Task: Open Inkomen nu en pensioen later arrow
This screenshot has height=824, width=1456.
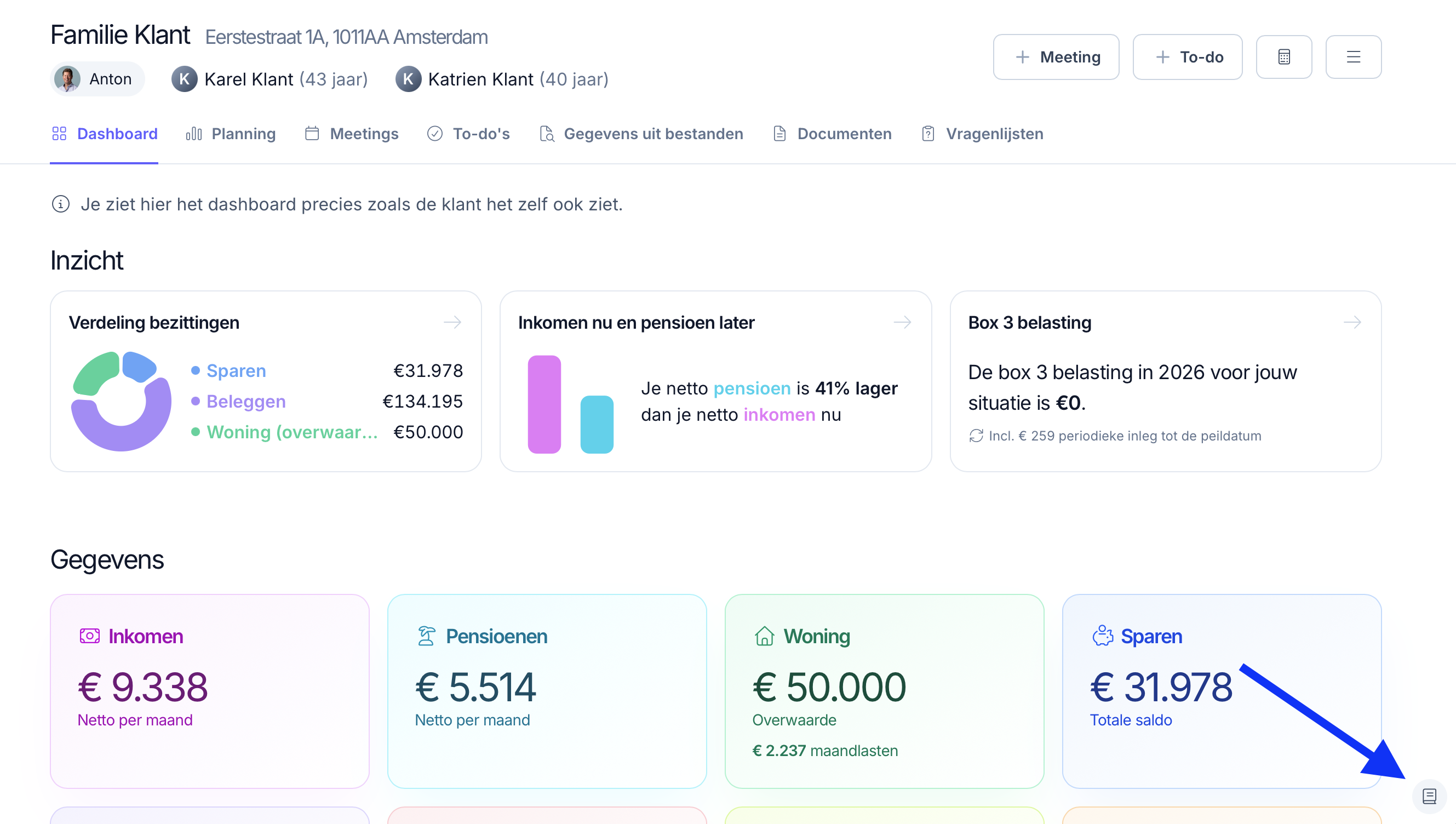Action: tap(902, 322)
